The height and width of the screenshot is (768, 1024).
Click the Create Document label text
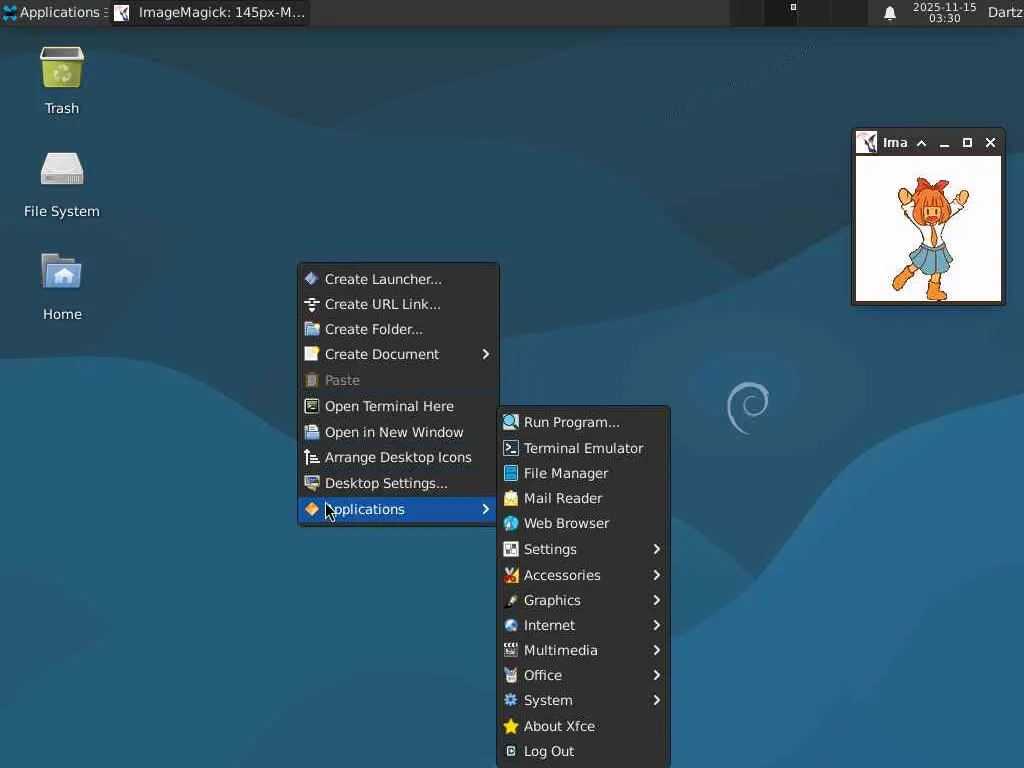382,354
